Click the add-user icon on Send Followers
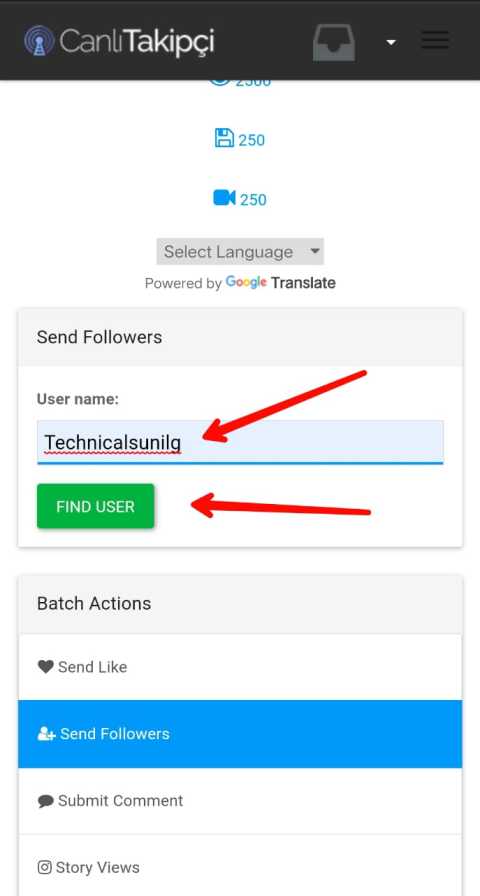 (46, 734)
